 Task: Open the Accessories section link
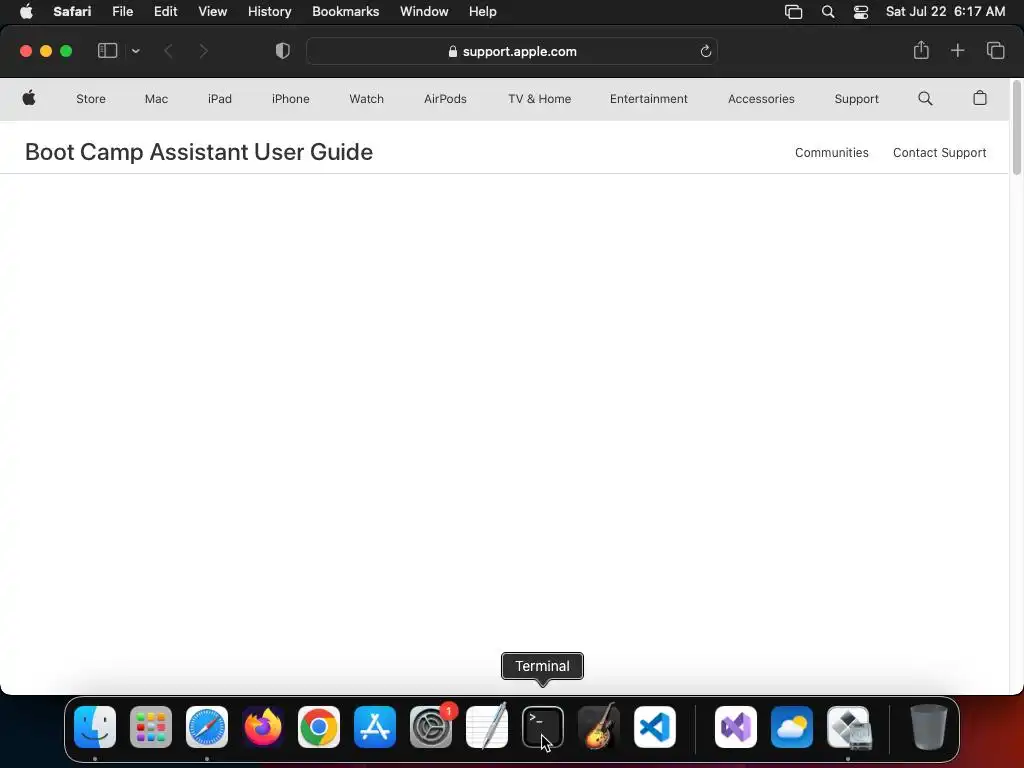tap(761, 99)
